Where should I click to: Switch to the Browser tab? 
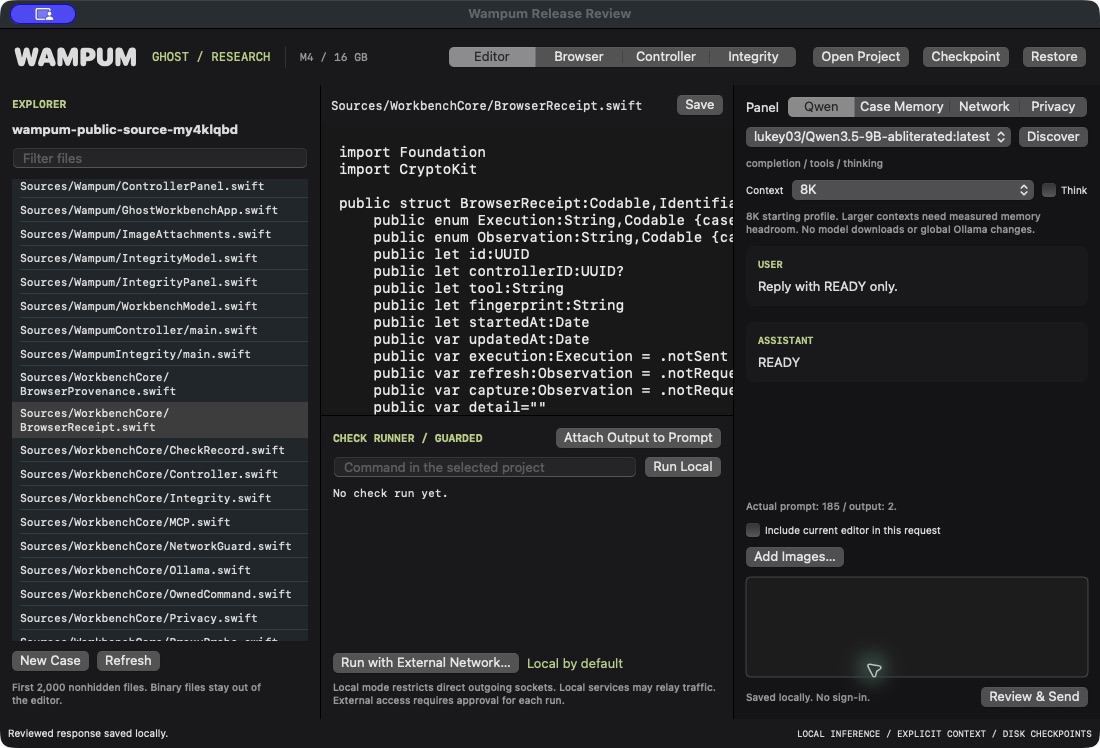pyautogui.click(x=578, y=57)
